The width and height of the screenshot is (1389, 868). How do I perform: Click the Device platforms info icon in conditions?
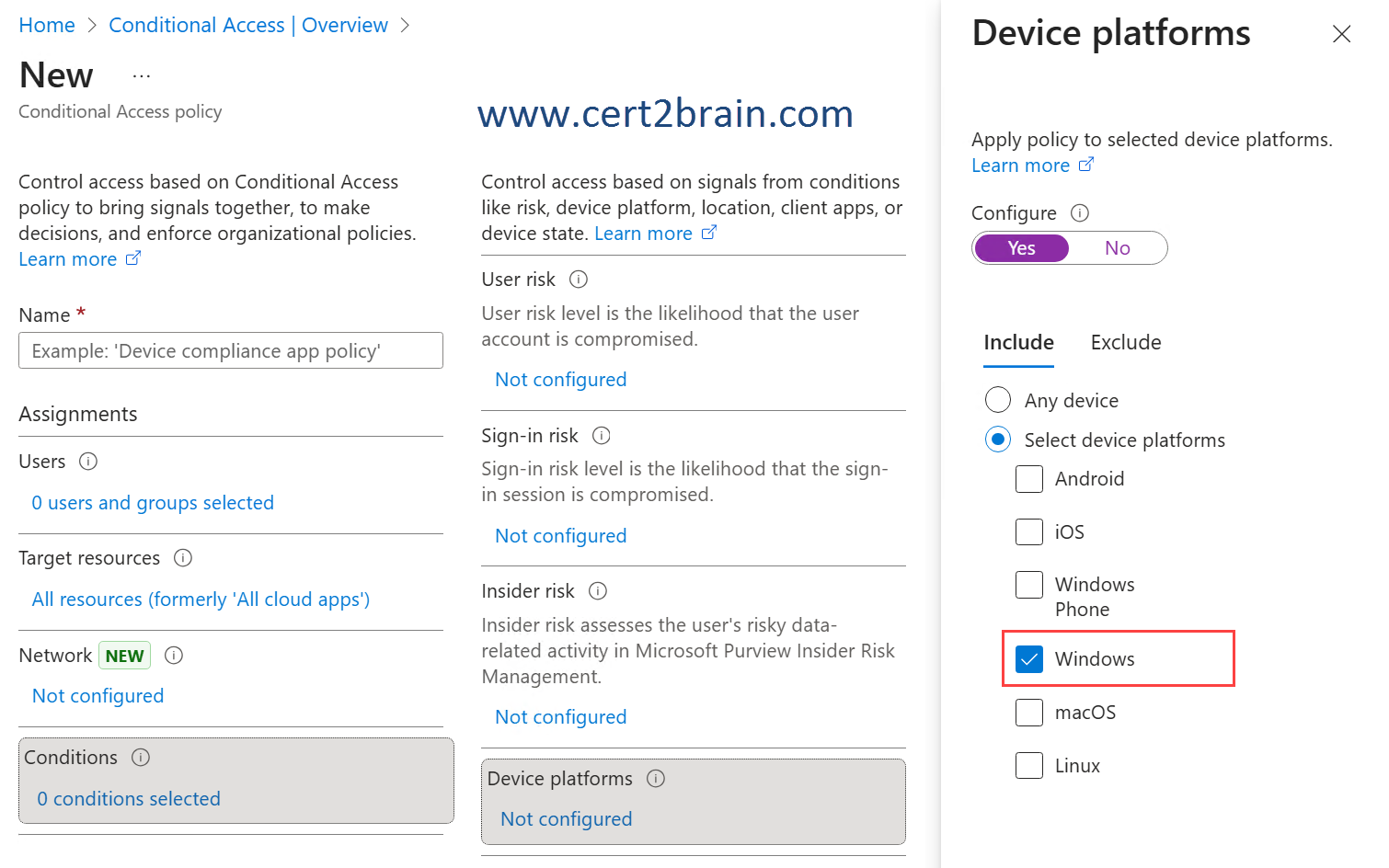tap(656, 779)
